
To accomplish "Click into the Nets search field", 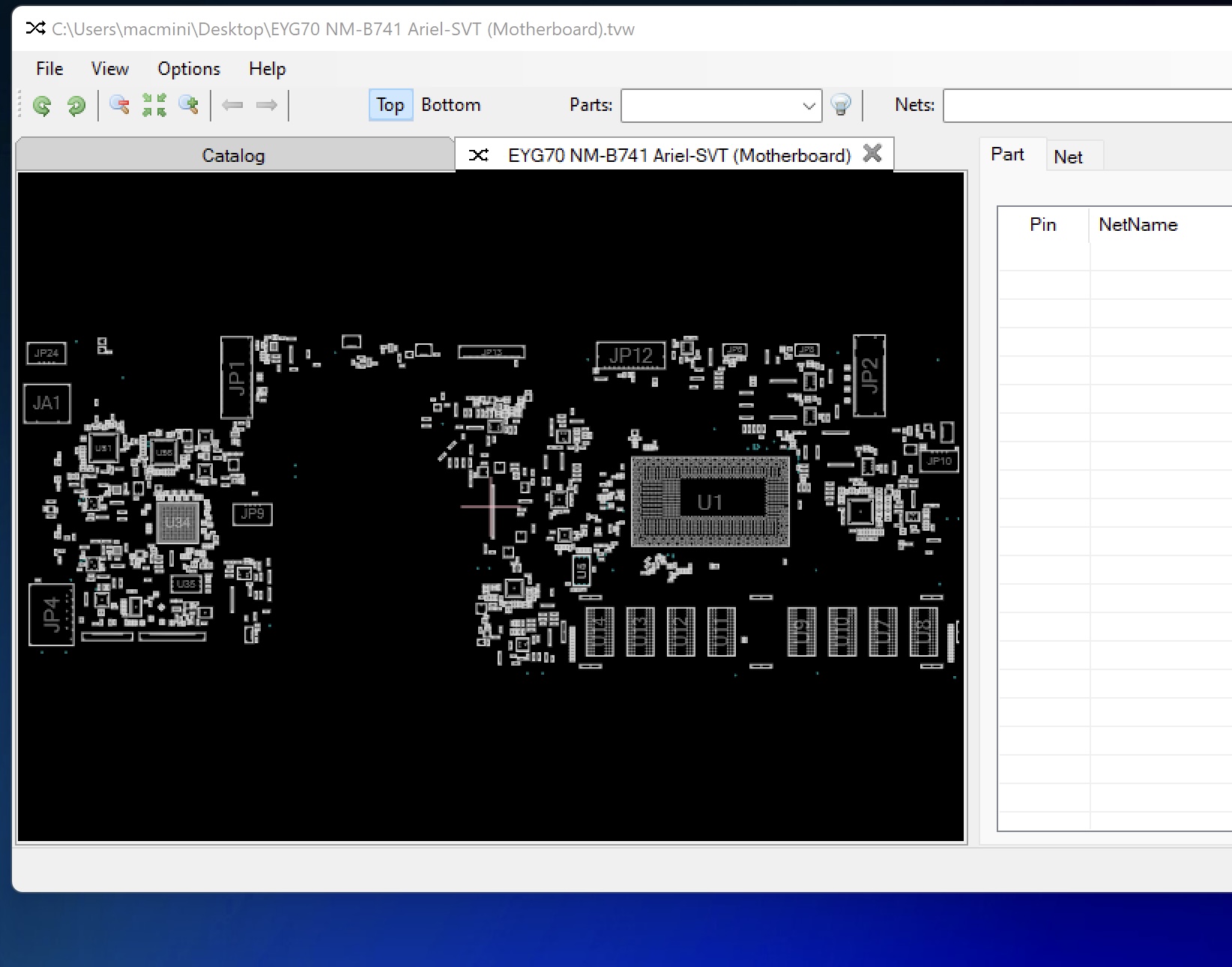I will 1087,106.
